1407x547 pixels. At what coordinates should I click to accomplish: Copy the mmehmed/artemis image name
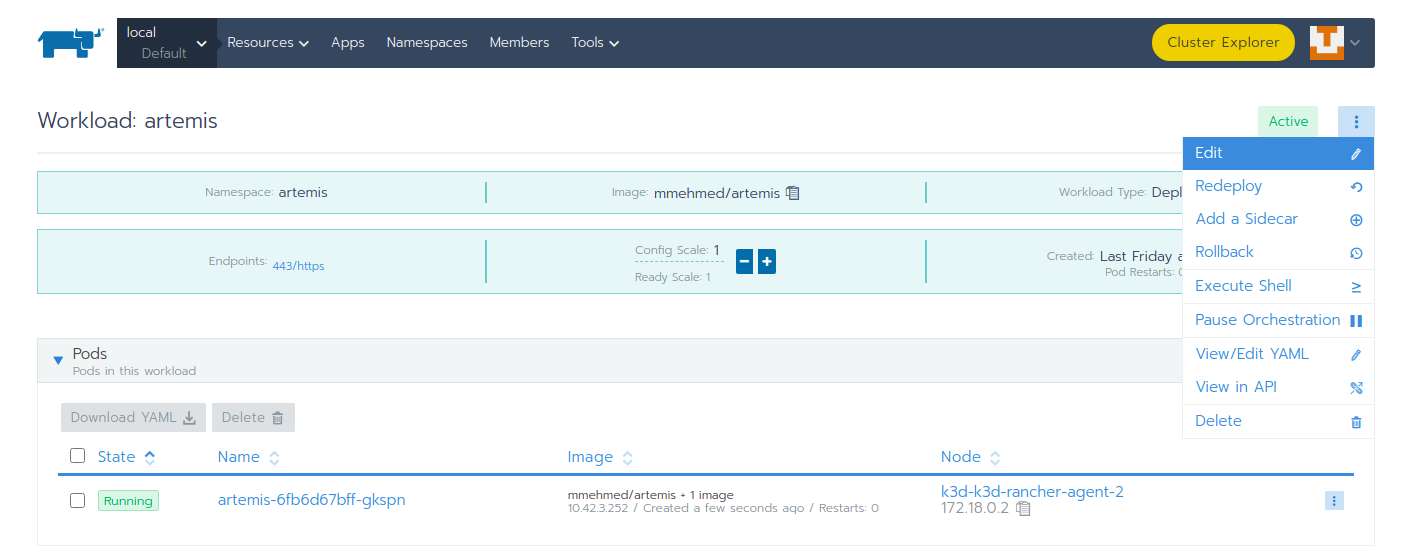[x=793, y=193]
